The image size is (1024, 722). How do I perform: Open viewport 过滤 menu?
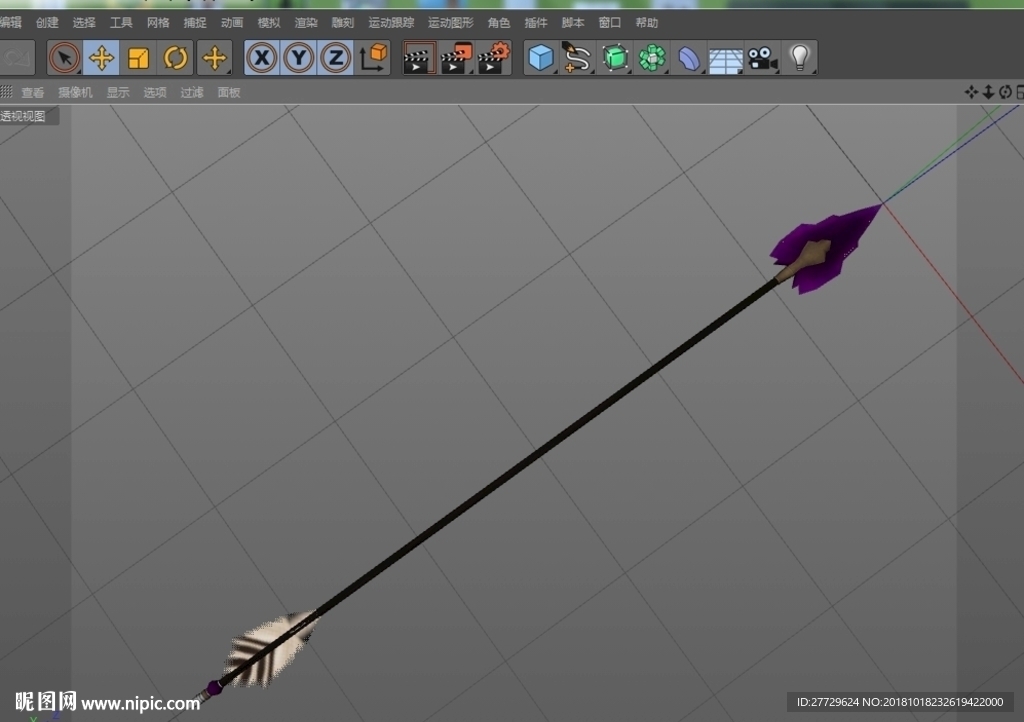[x=192, y=93]
